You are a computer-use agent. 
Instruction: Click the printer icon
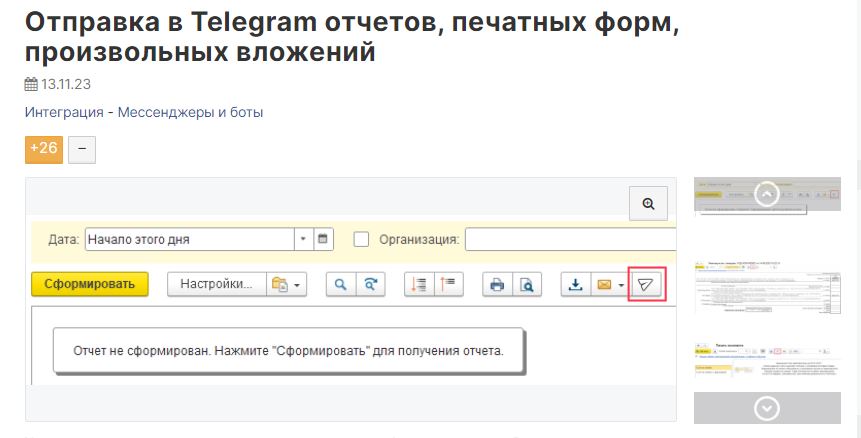(496, 285)
